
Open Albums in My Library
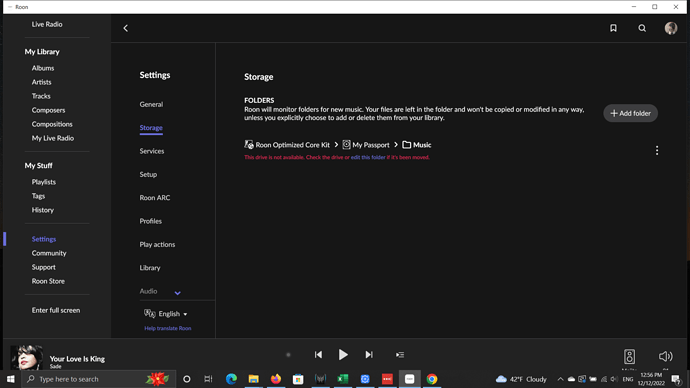pos(43,68)
